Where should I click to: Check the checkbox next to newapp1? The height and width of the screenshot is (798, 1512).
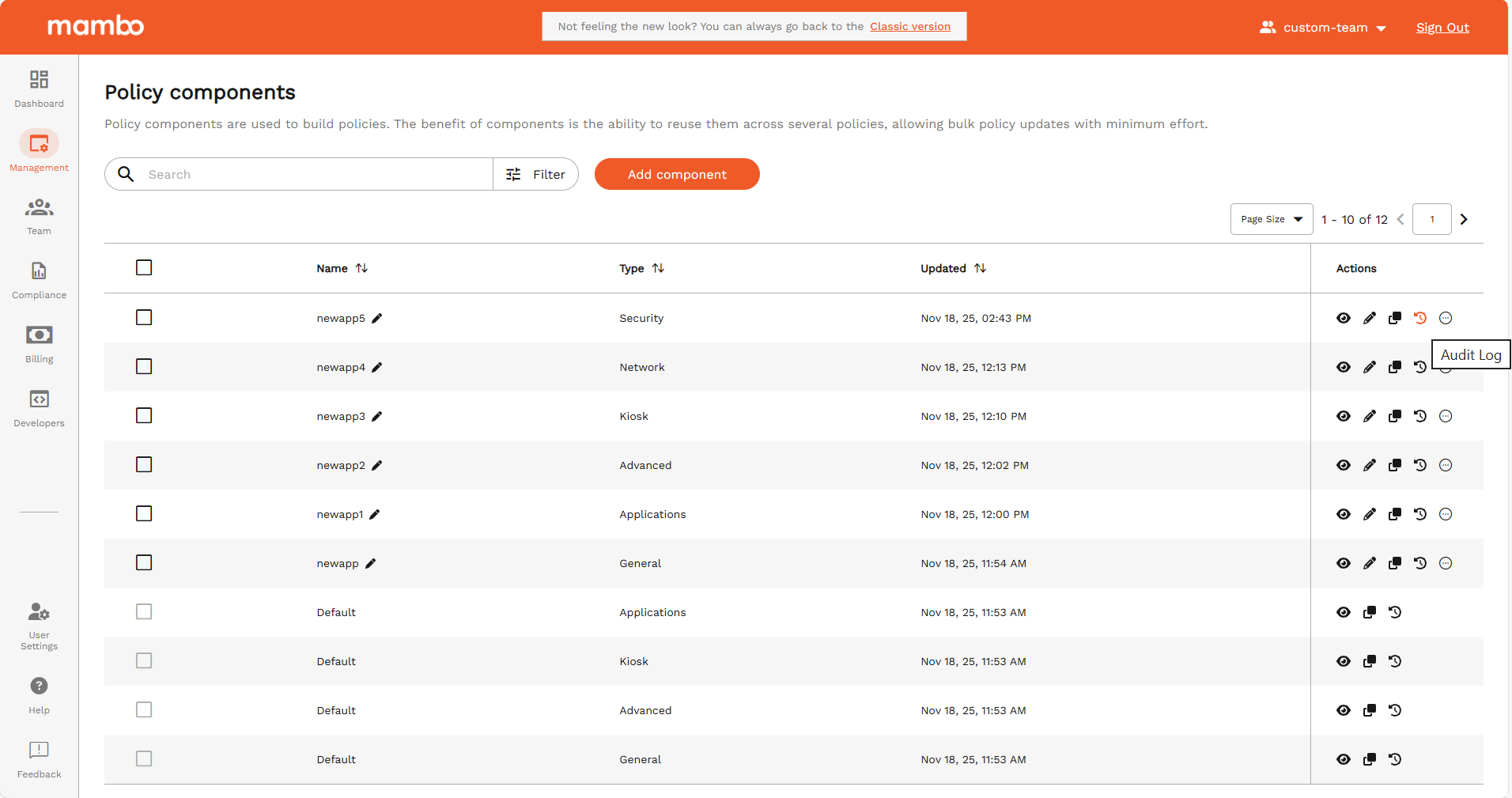pos(144,513)
